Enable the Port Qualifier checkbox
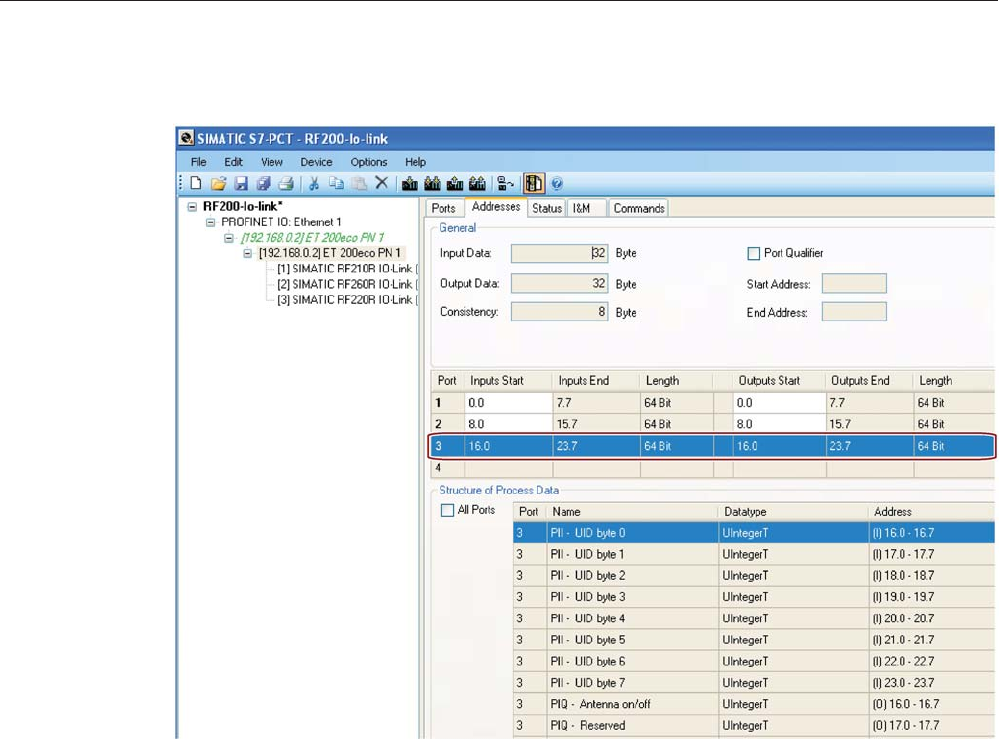The width and height of the screenshot is (1000, 740). (x=753, y=253)
